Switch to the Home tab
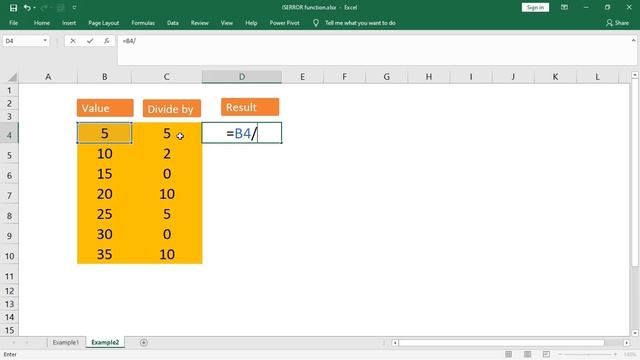This screenshot has height=360, width=640. coord(42,23)
